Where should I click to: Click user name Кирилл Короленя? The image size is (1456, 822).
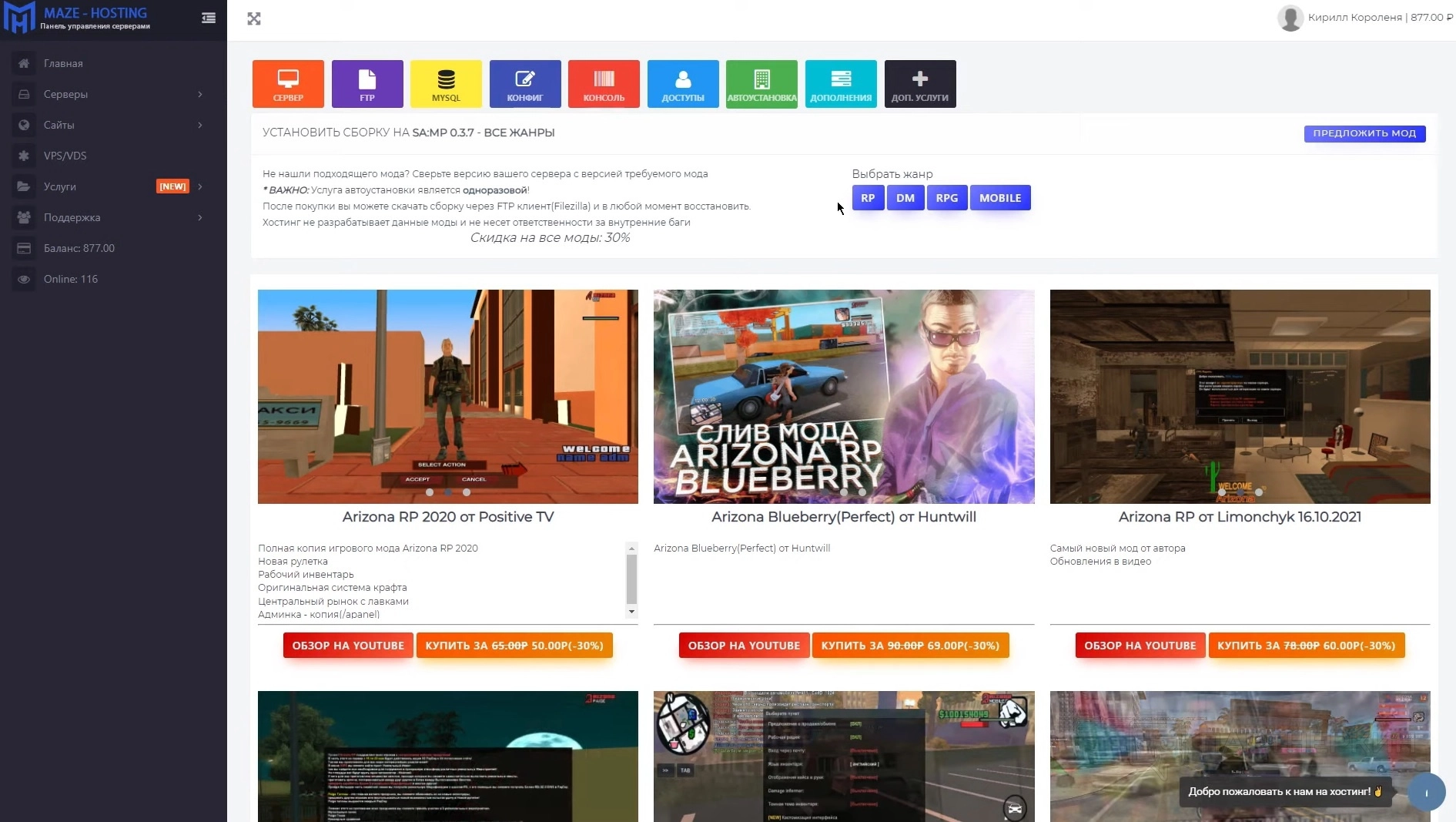click(x=1355, y=18)
